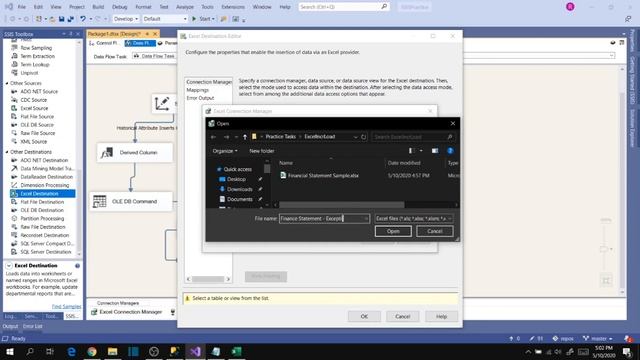The image size is (640, 360).
Task: Open the Analyze menu
Action: click(185, 7)
